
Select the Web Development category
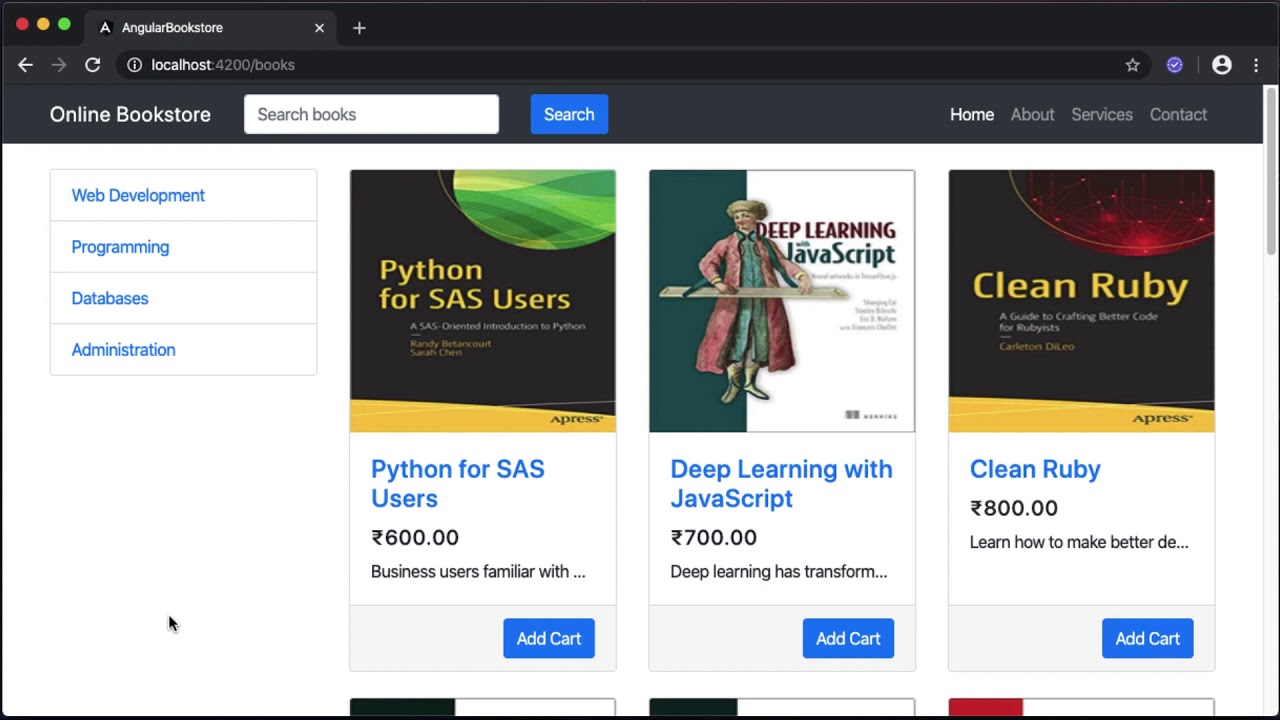click(x=183, y=195)
